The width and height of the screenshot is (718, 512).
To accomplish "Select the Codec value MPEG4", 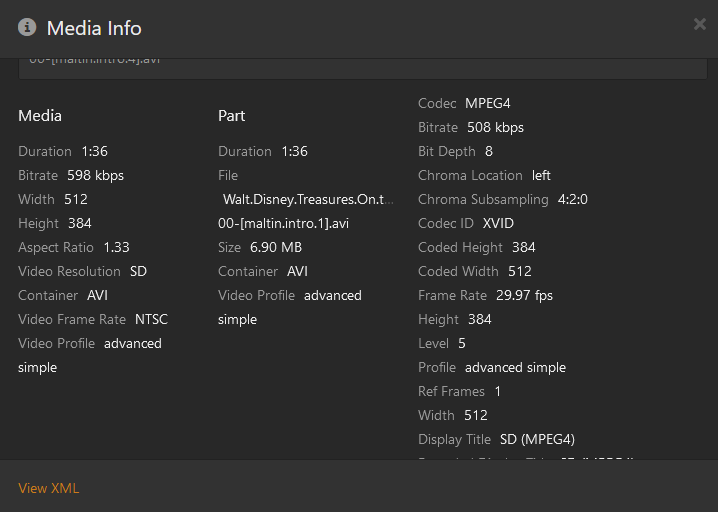I will 488,103.
